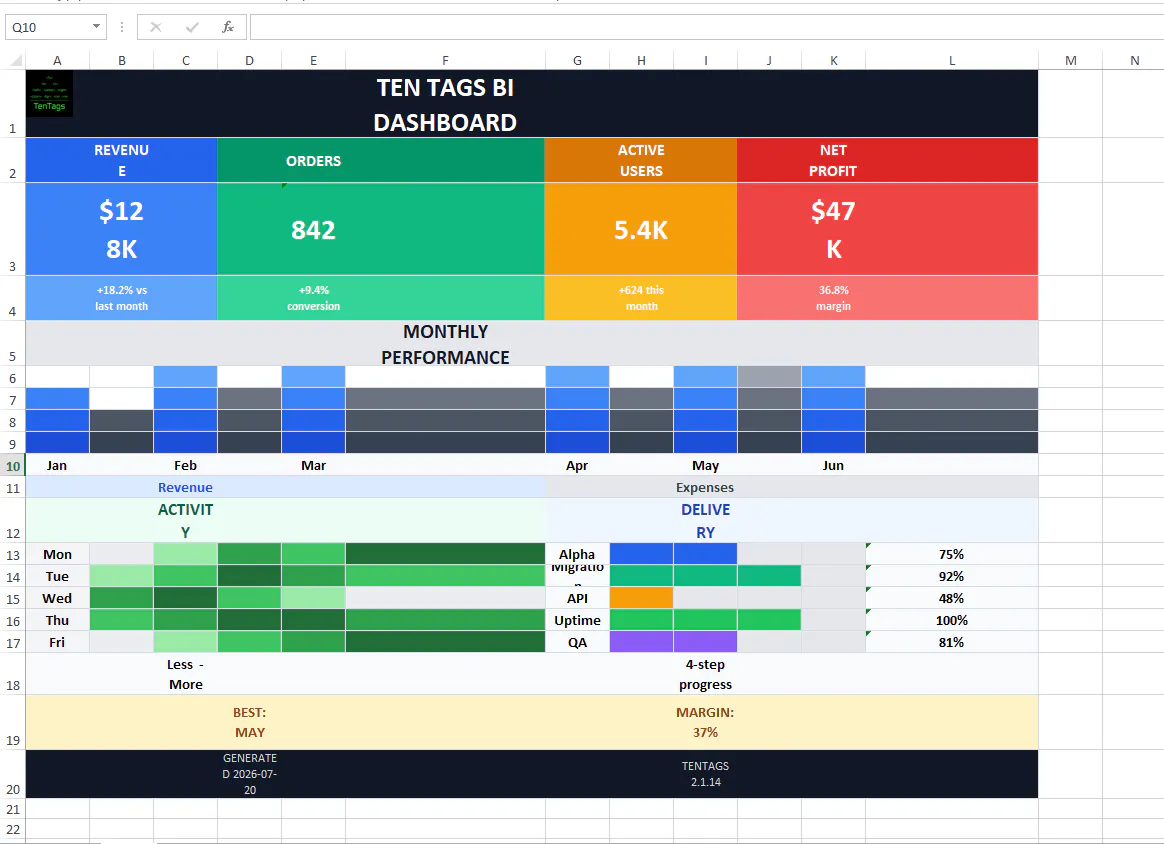The image size is (1164, 844).
Task: Select the API delivery label
Action: click(x=577, y=598)
